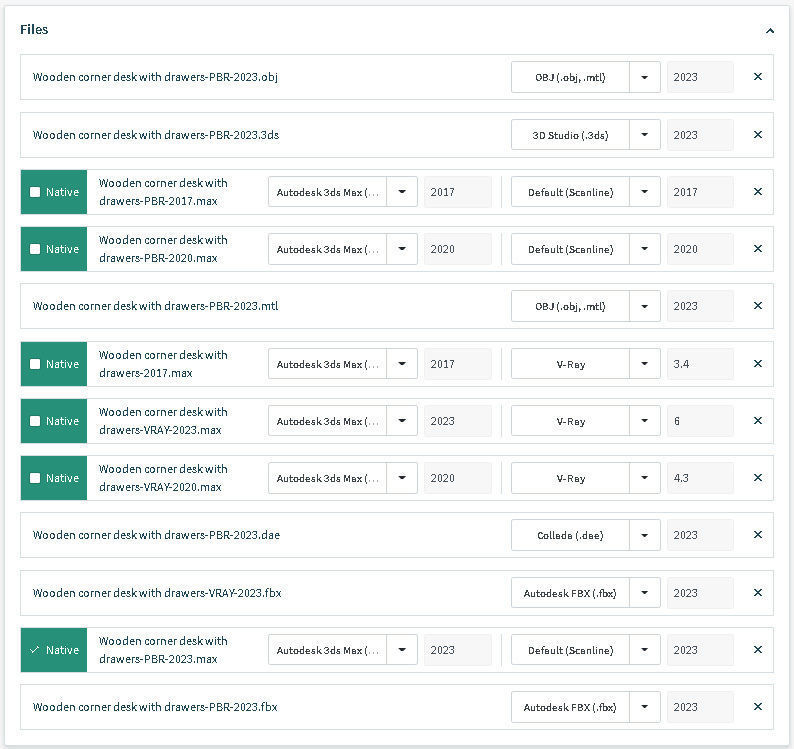Delete the VRAY-2023.fbx file row
Viewport: 794px width, 749px height.
coord(757,593)
